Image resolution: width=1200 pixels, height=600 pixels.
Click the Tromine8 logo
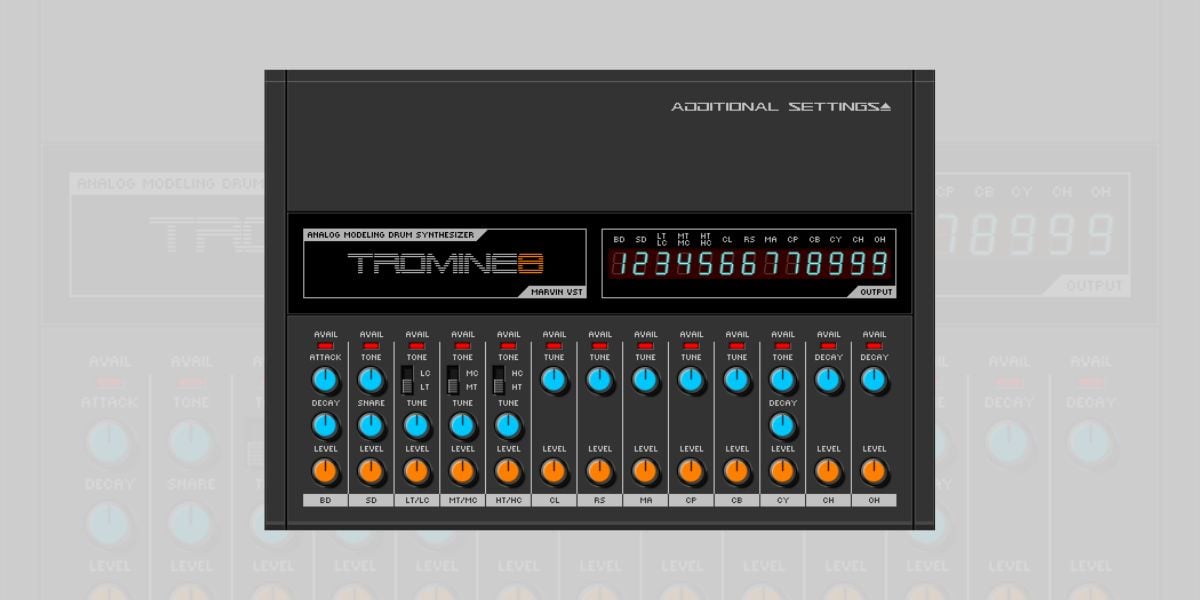point(445,265)
